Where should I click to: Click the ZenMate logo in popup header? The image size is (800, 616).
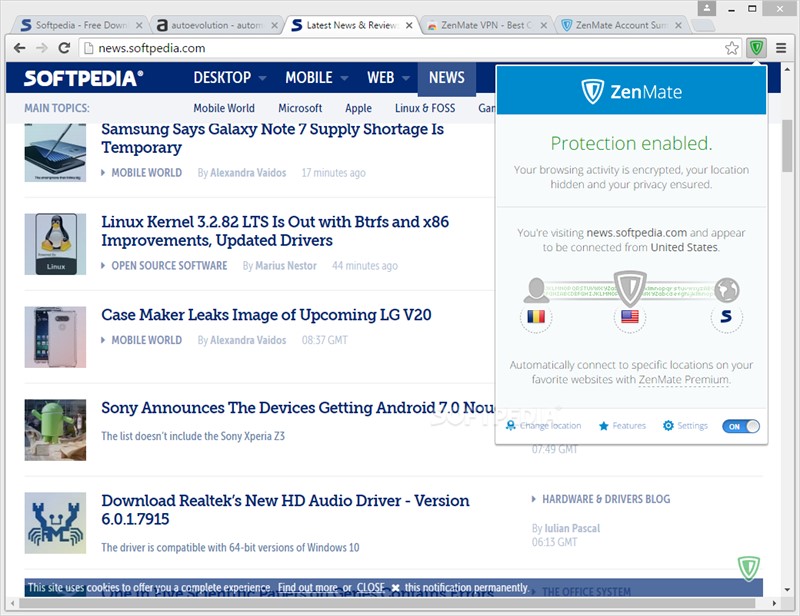pyautogui.click(x=632, y=92)
